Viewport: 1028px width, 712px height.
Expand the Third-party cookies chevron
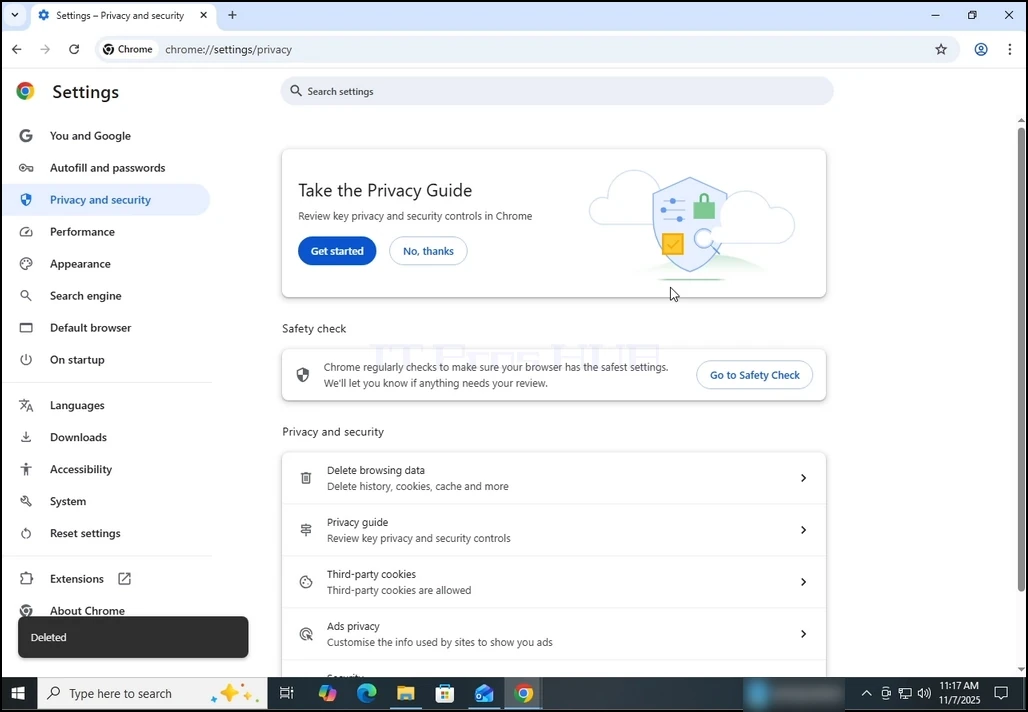803,582
